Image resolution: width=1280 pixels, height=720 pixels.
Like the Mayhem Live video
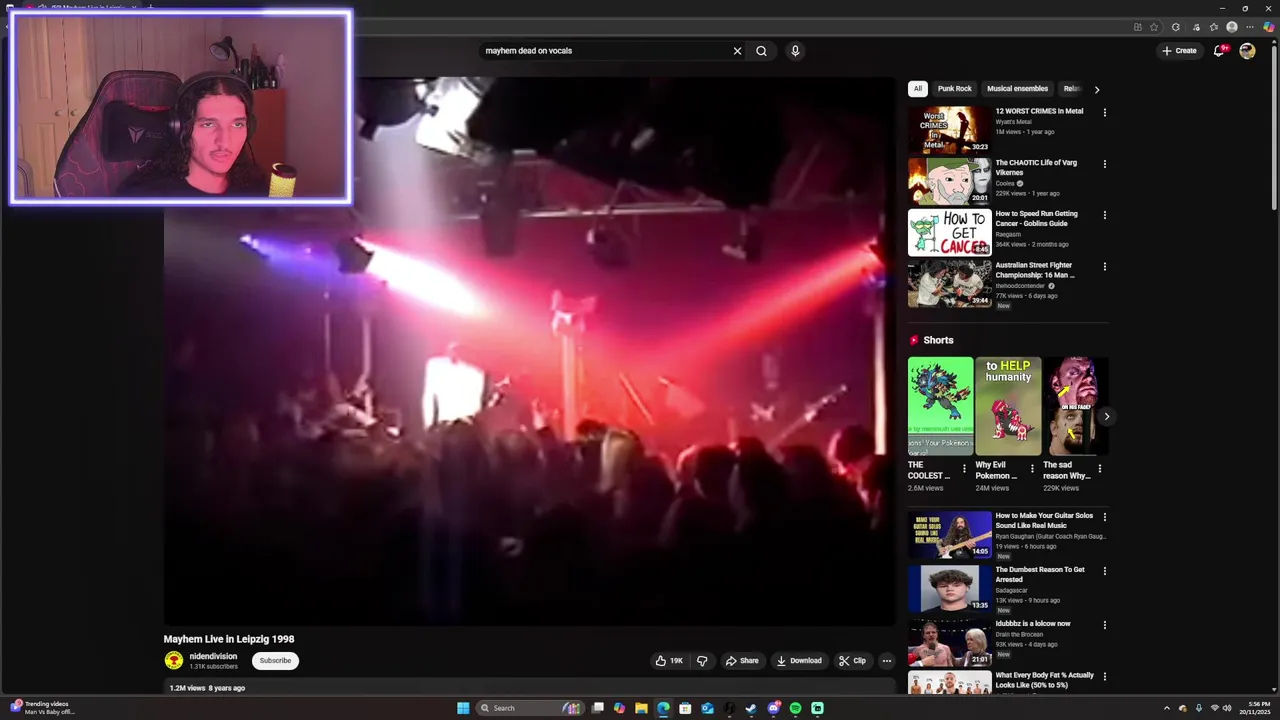click(x=669, y=661)
